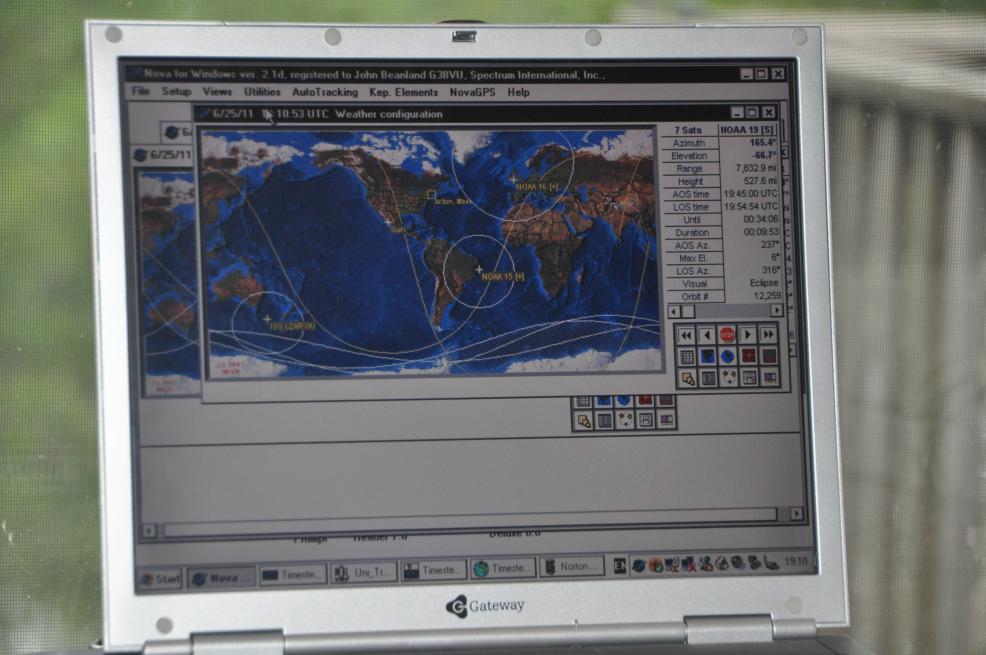This screenshot has height=655, width=986.
Task: Click the Until row label
Action: [692, 220]
